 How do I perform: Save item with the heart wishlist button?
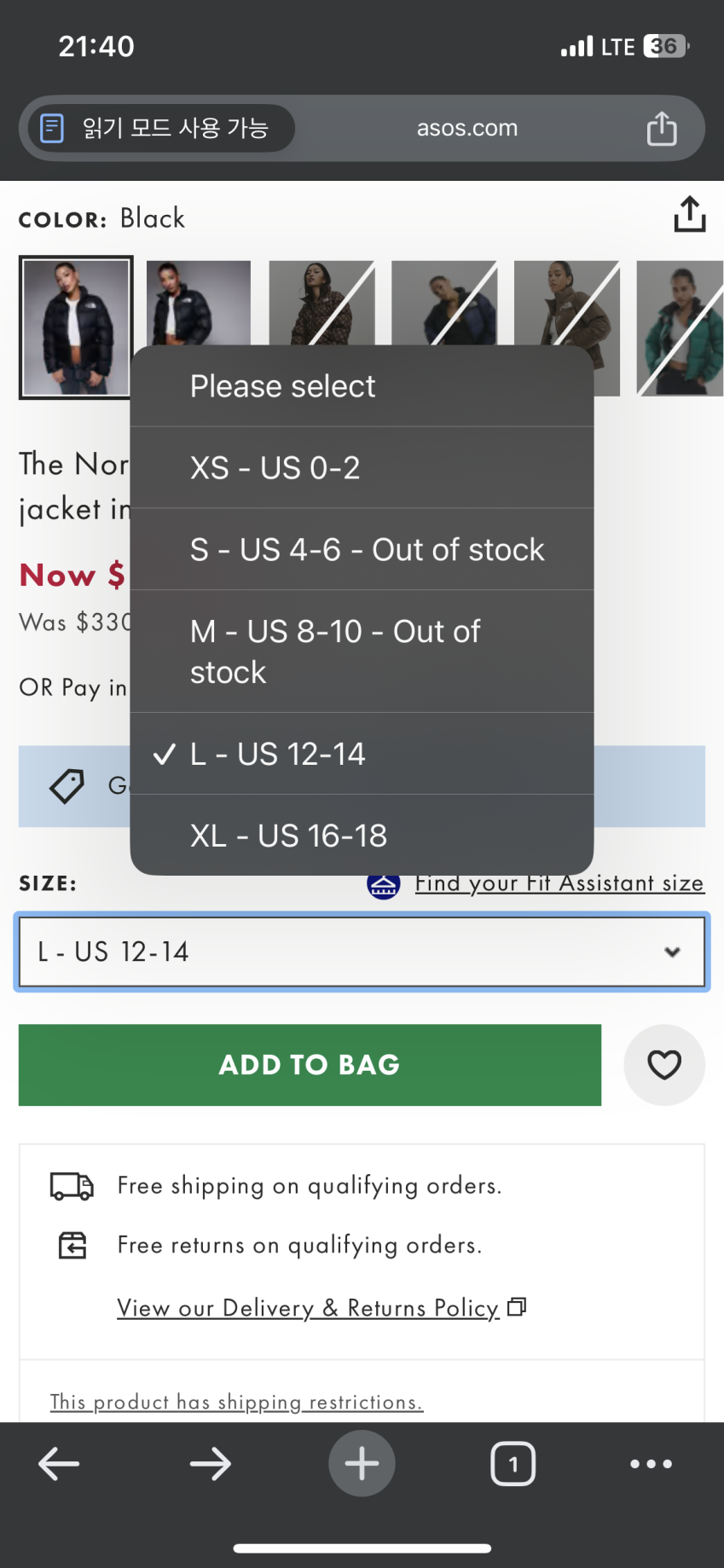point(663,1065)
